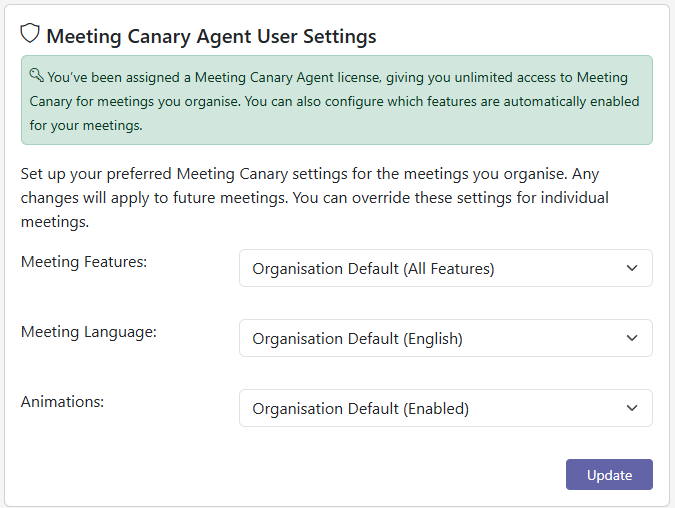Click the chevron arrow on Animations
Viewport: 675px width, 508px height.
point(631,408)
